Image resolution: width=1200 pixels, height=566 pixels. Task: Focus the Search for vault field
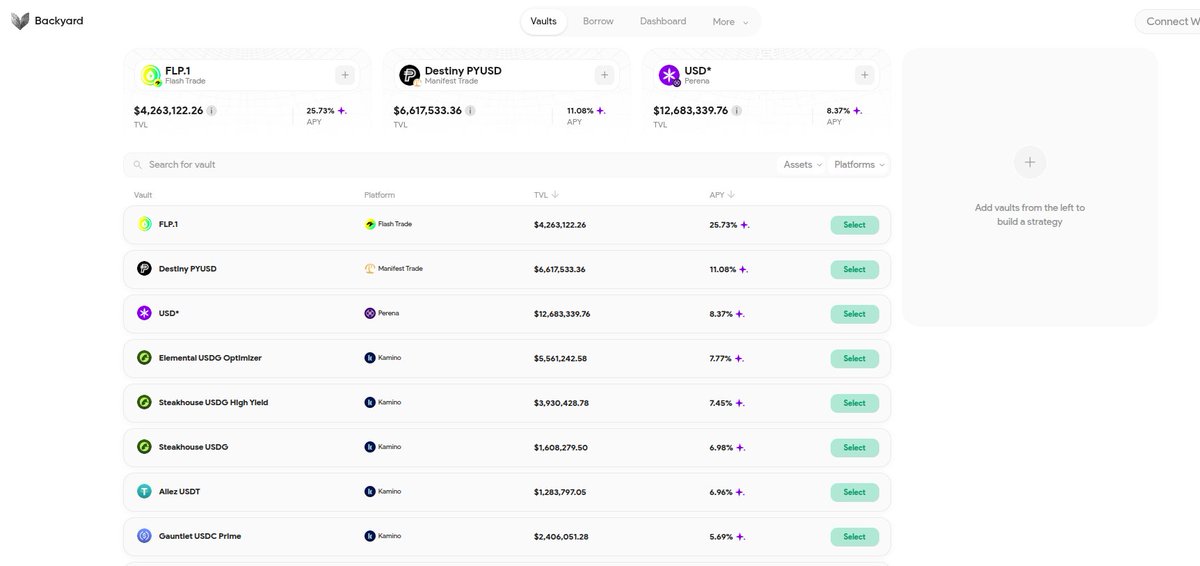click(x=450, y=165)
